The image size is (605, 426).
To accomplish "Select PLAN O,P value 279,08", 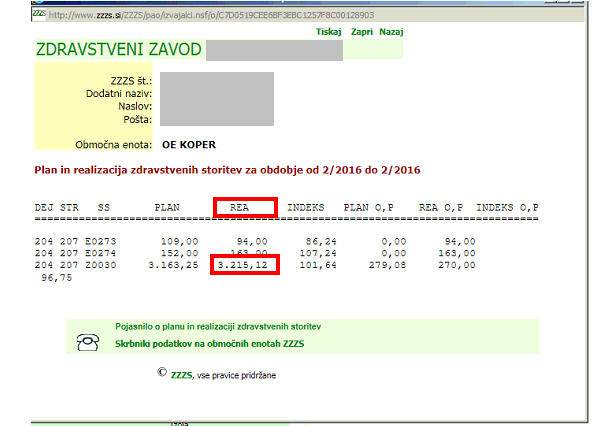I will [387, 265].
